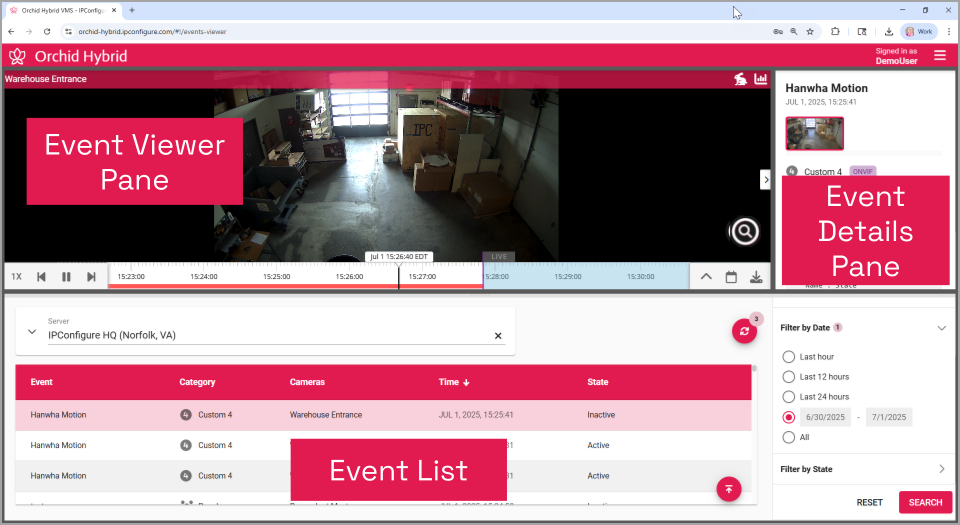Skip to next frame in the player
The image size is (960, 525).
91,277
